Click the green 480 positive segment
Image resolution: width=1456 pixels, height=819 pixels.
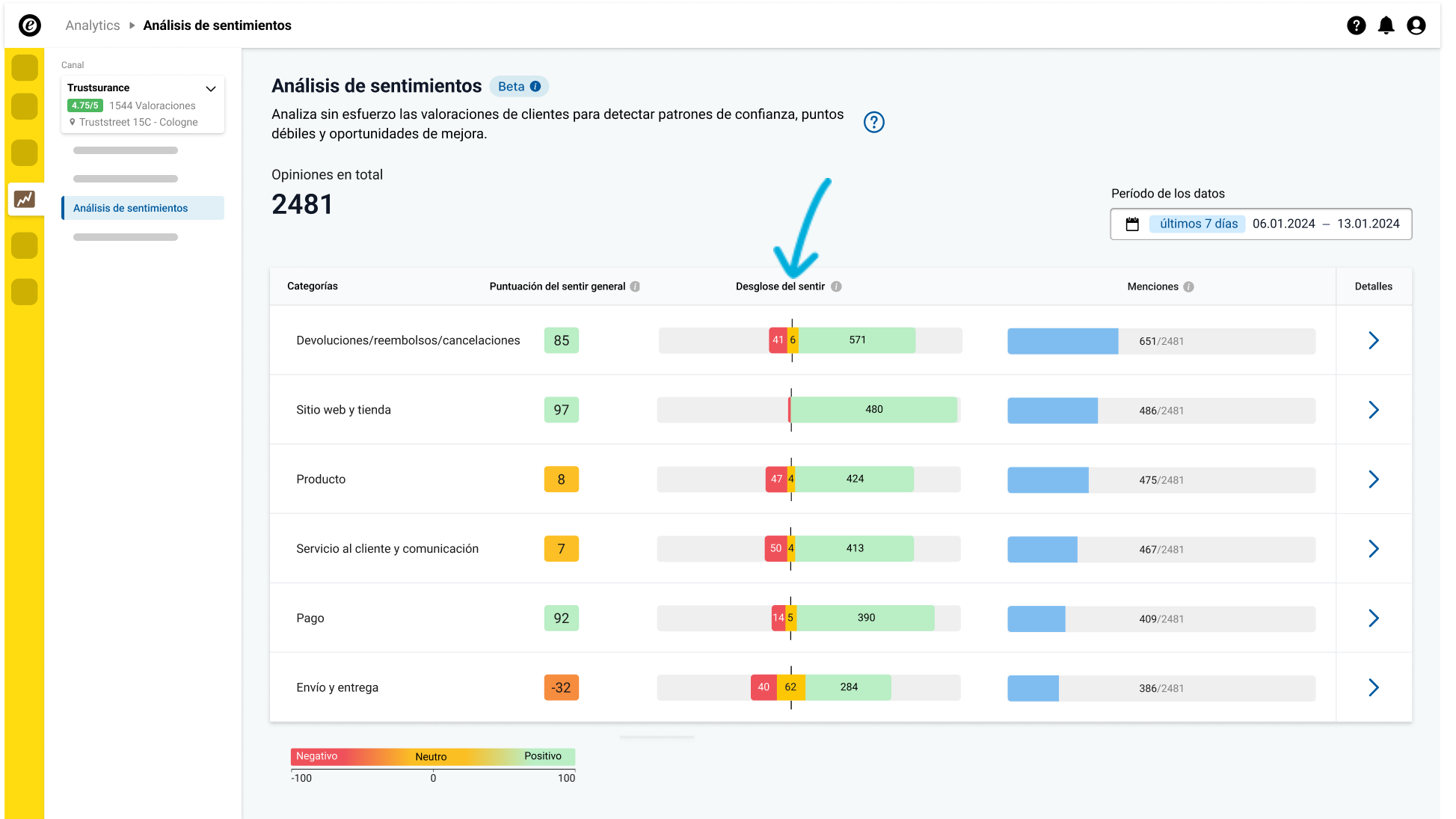874,410
